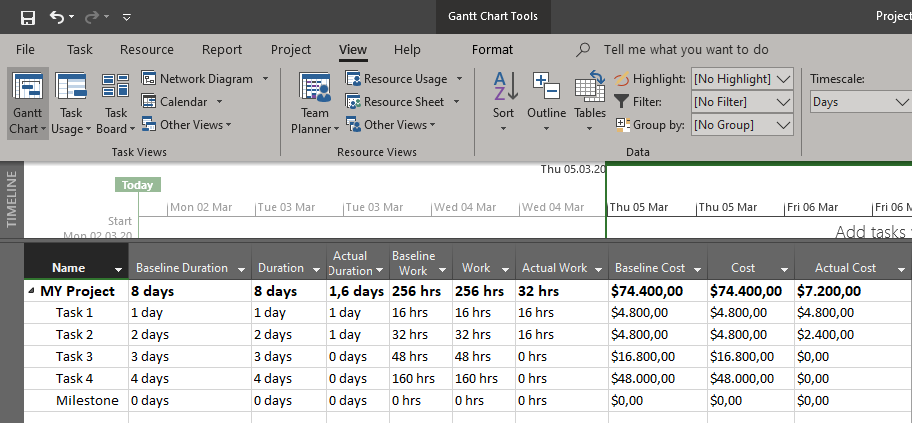
Task: Click the Gantt Chart view icon
Action: [27, 90]
